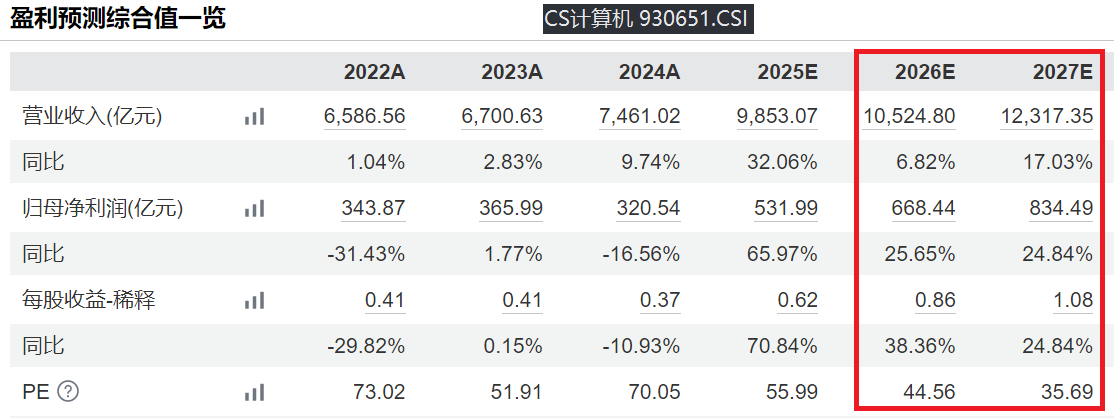Open the 2022A revenue value 6,586.56

point(364,117)
